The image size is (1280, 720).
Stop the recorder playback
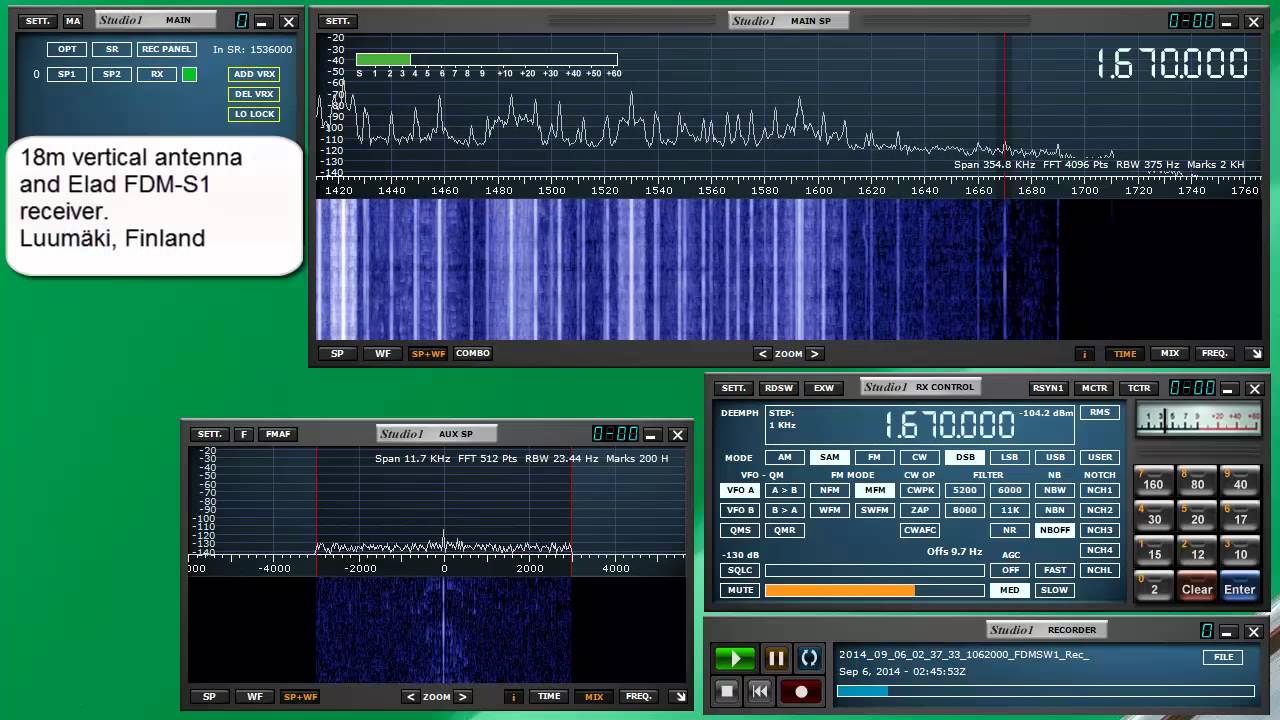(727, 690)
